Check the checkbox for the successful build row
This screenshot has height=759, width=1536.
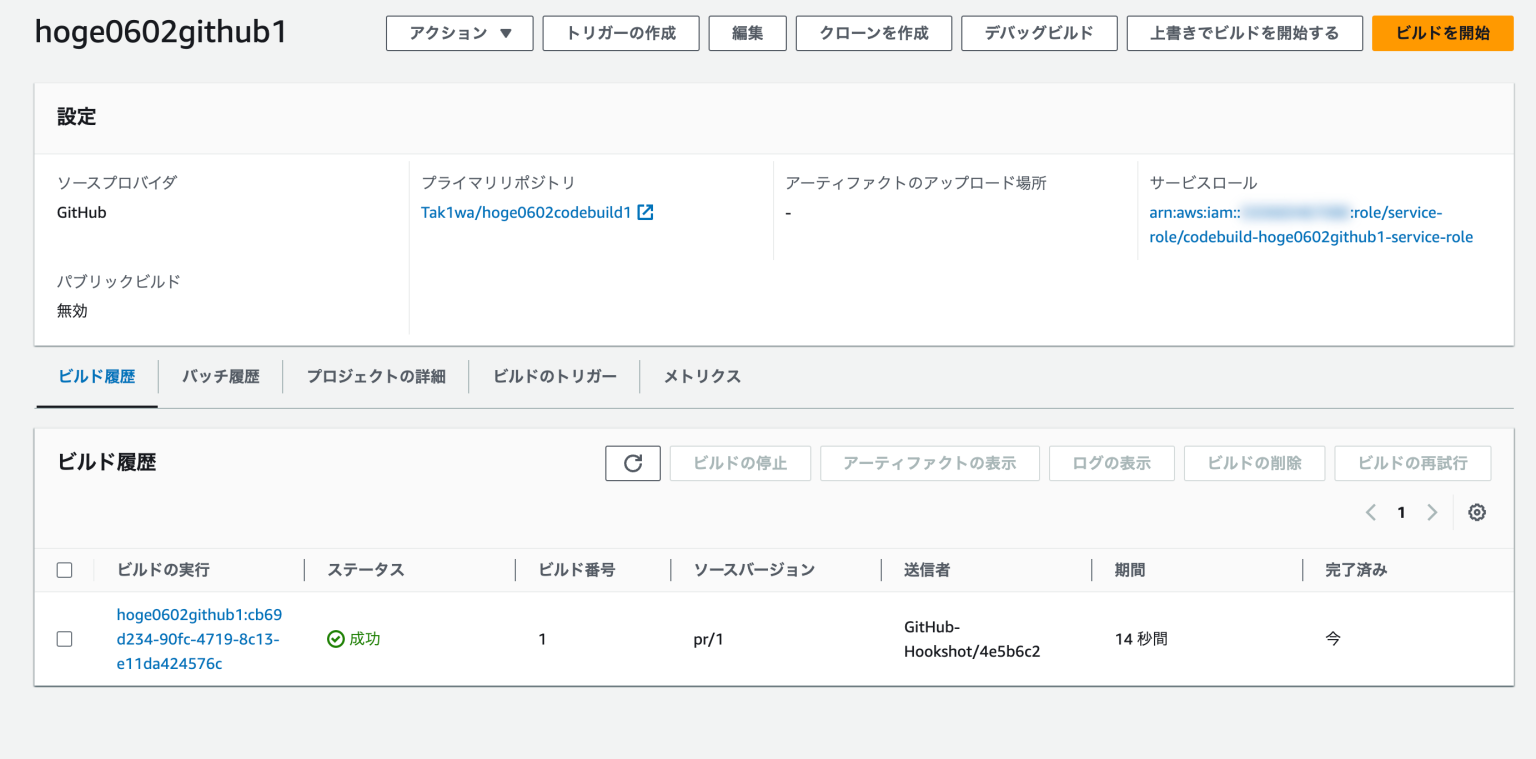(64, 638)
